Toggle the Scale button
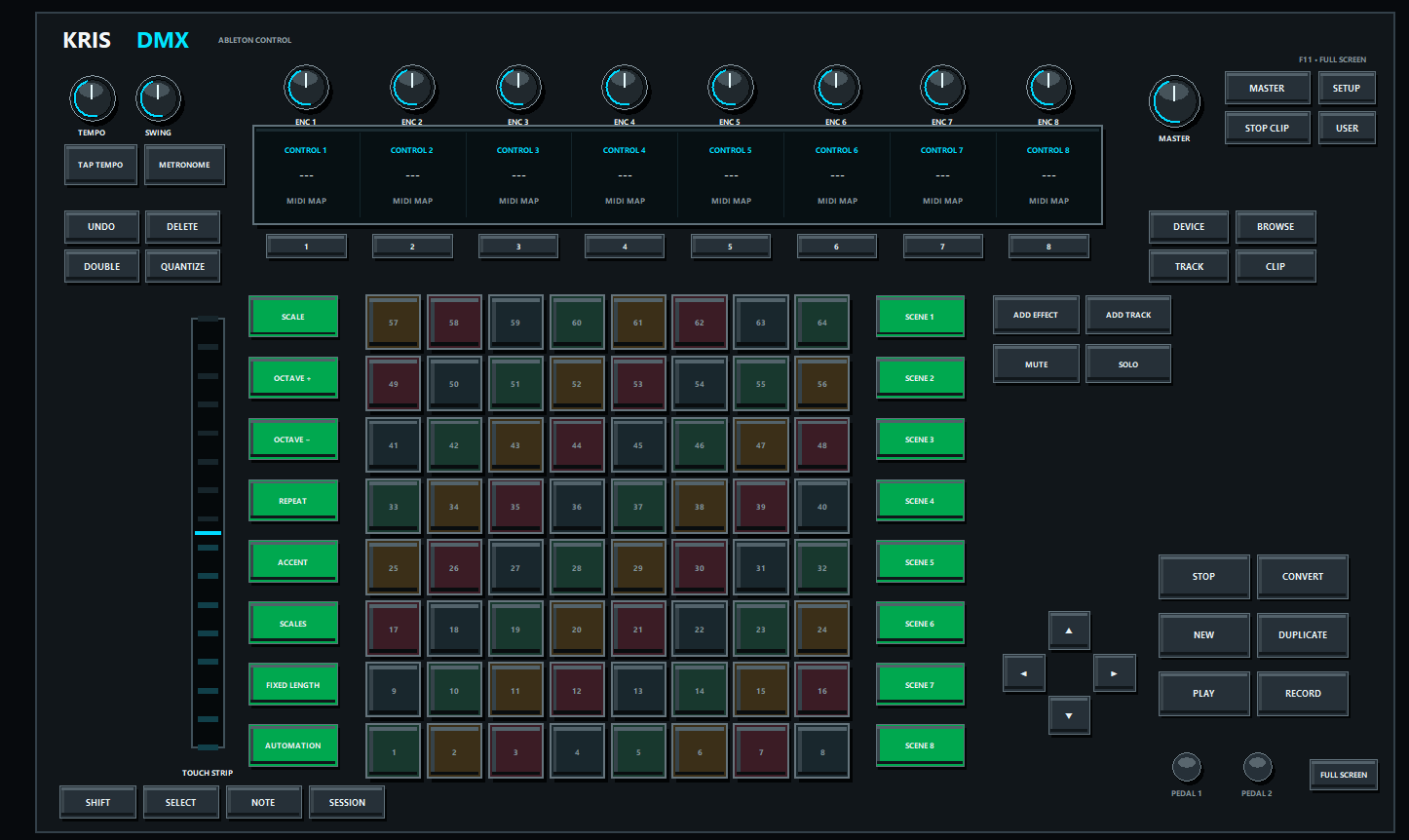This screenshot has width=1409, height=840. click(293, 317)
